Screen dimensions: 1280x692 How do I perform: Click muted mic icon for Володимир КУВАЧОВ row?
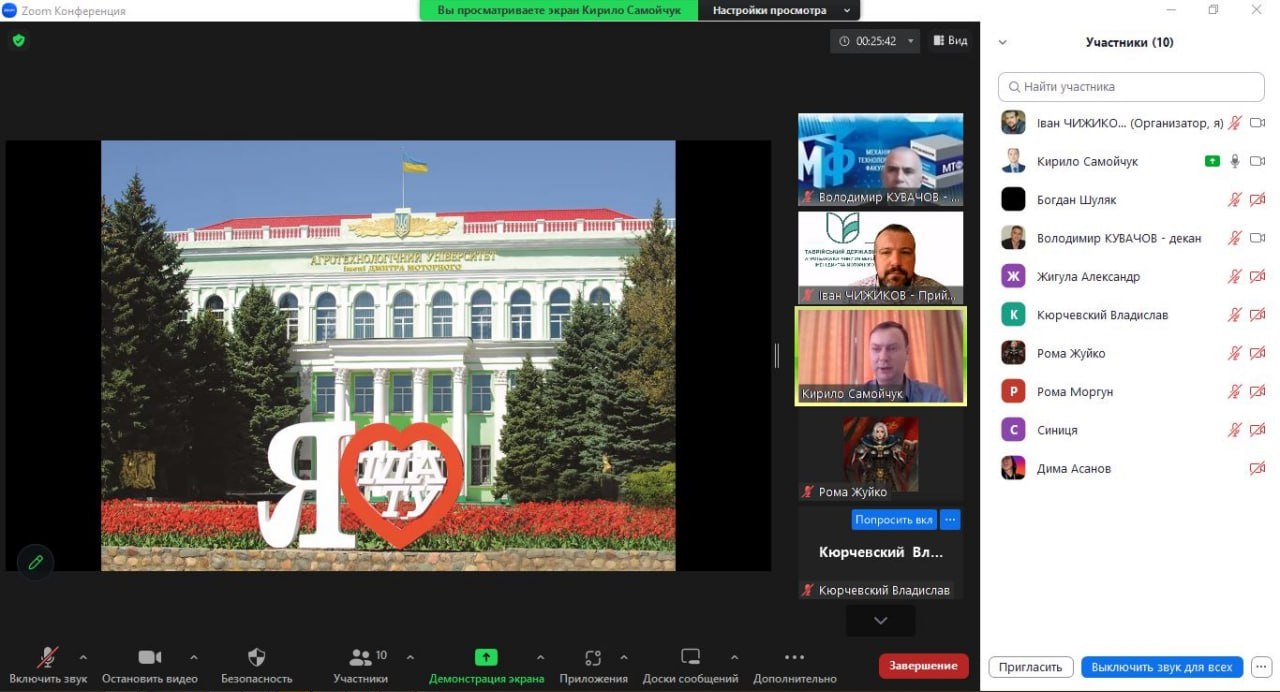point(1235,238)
